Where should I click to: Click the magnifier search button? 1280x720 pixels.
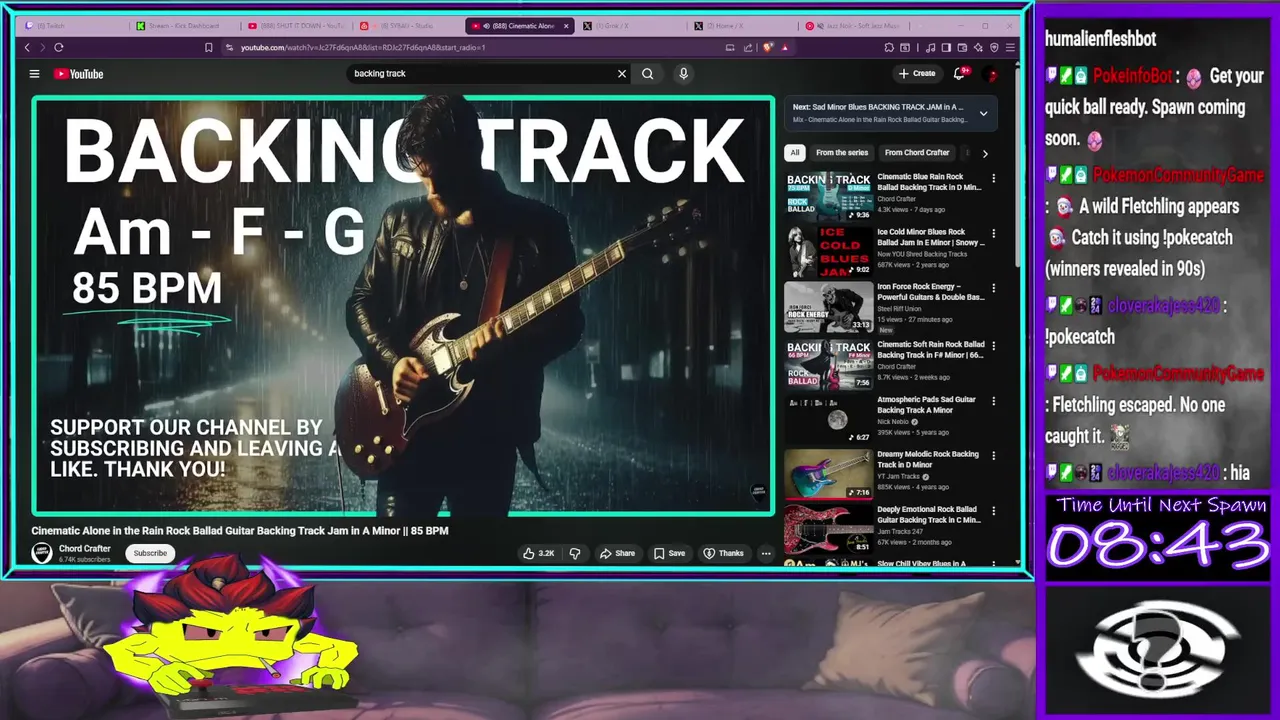[x=648, y=73]
